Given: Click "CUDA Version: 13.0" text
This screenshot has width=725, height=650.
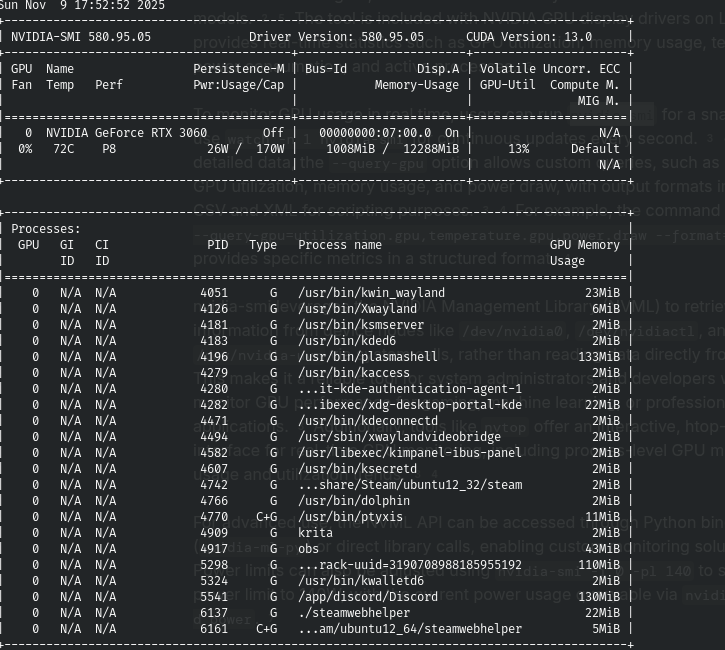Looking at the screenshot, I should tap(529, 37).
